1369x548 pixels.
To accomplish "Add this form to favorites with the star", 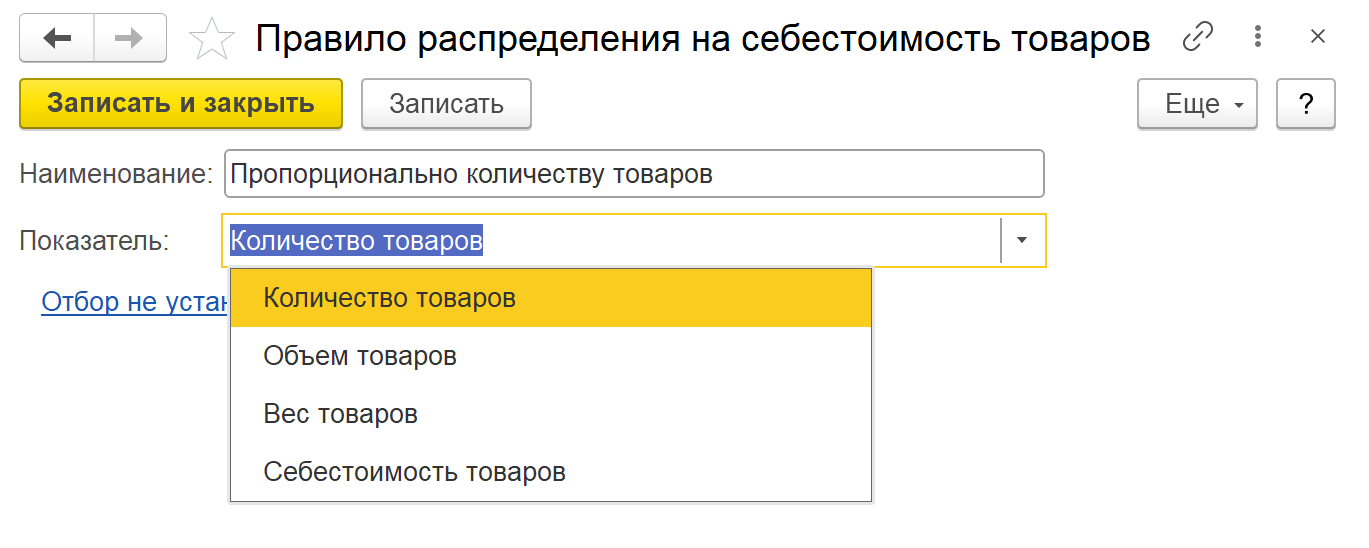I will point(211,40).
